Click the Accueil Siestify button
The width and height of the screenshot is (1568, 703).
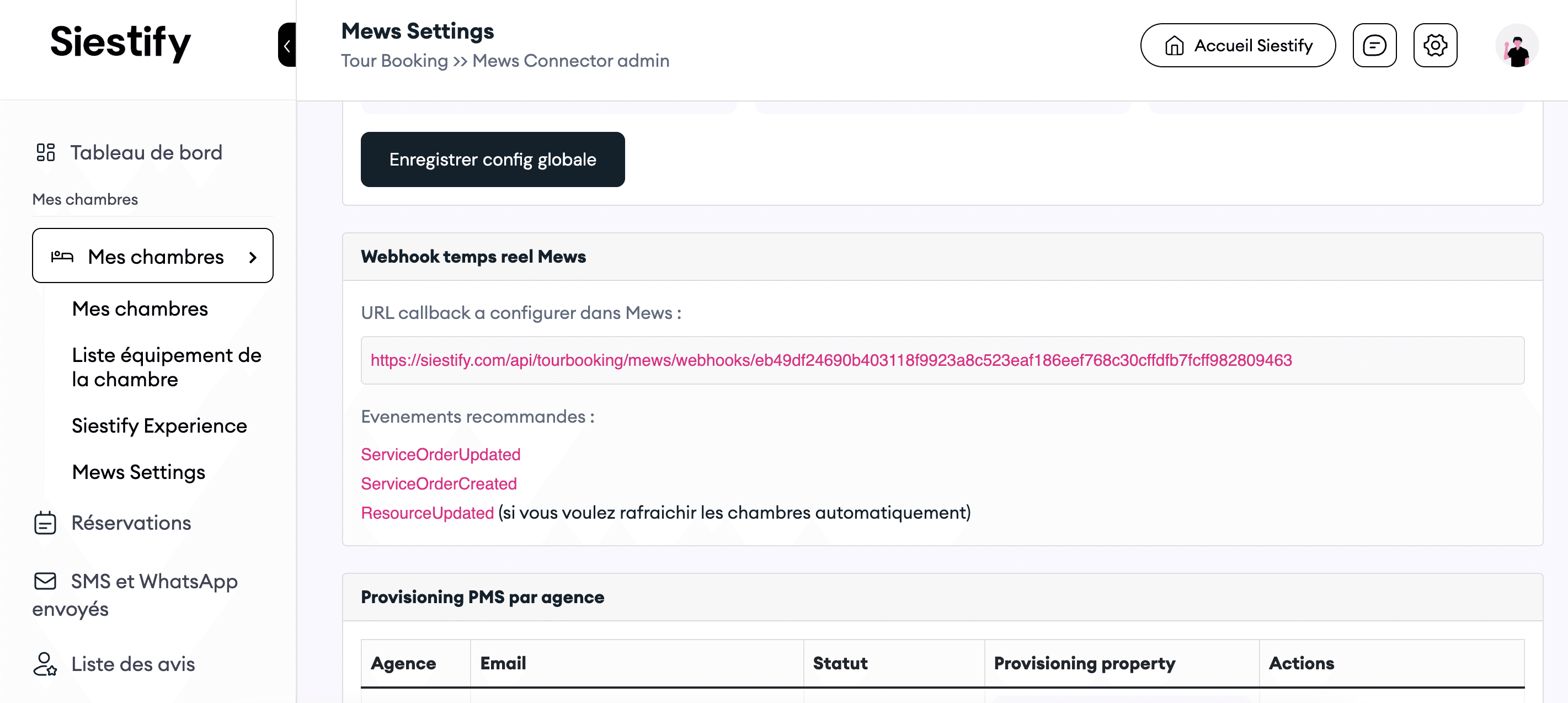1238,46
